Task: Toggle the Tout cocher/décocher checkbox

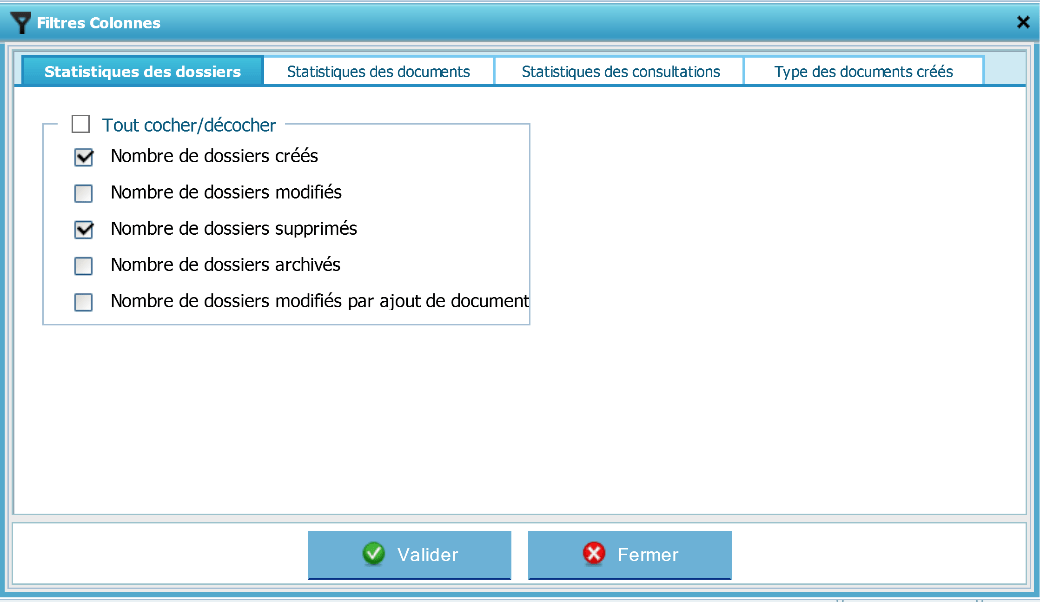Action: [81, 125]
